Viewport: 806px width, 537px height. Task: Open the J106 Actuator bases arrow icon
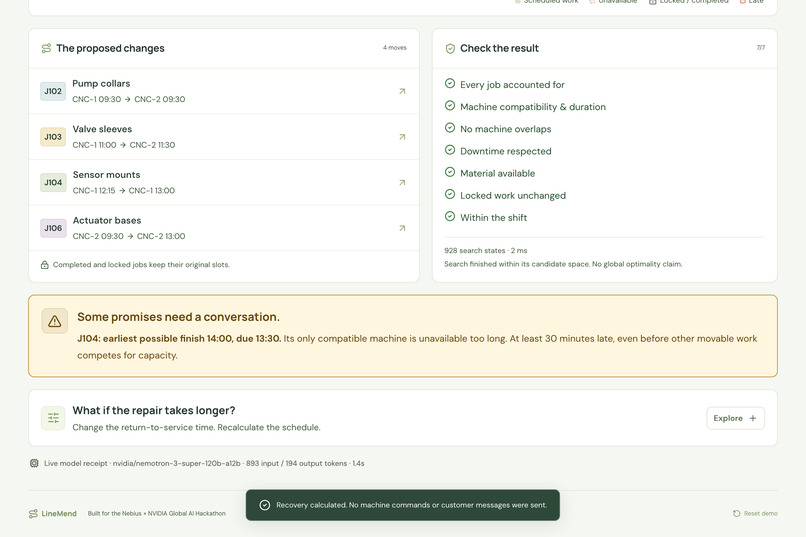click(402, 228)
